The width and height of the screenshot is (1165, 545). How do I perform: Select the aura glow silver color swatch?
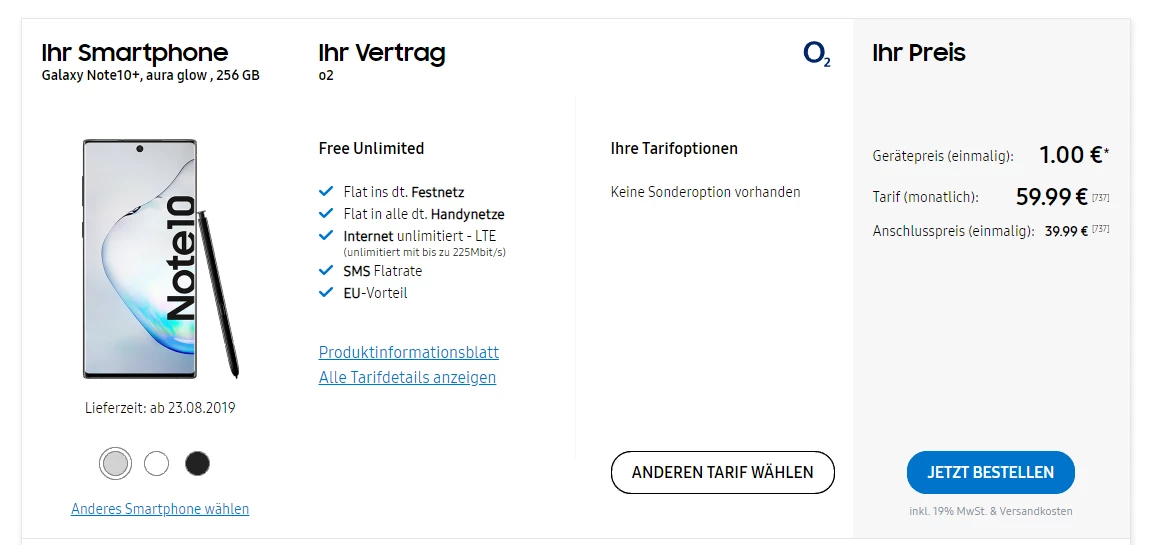tap(116, 463)
